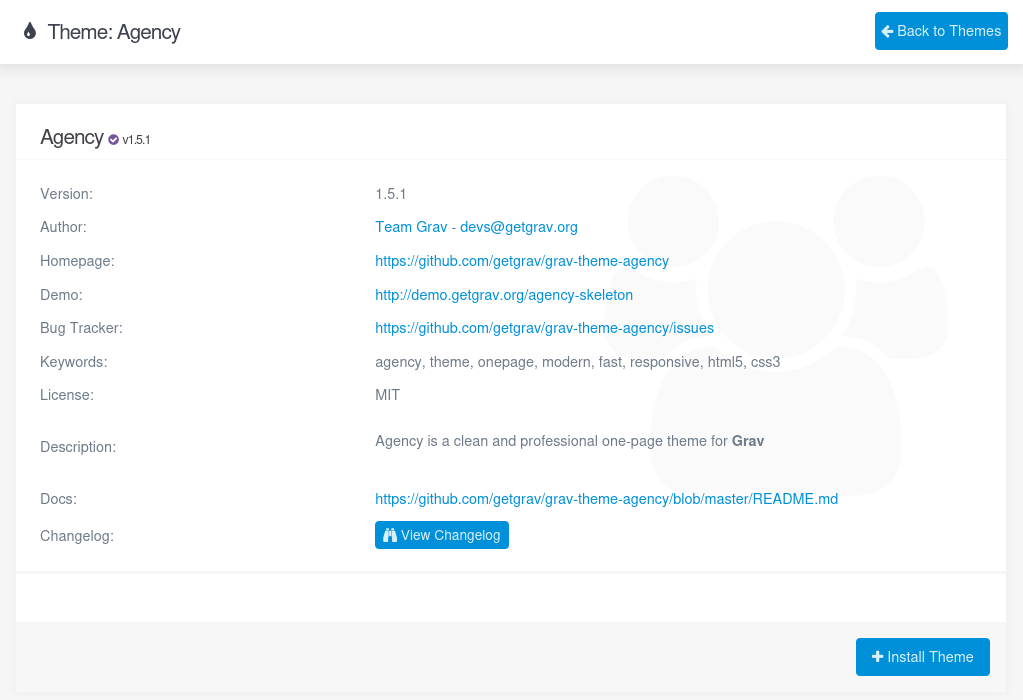
Task: Click the 'Theme: Agency' page title
Action: point(114,32)
